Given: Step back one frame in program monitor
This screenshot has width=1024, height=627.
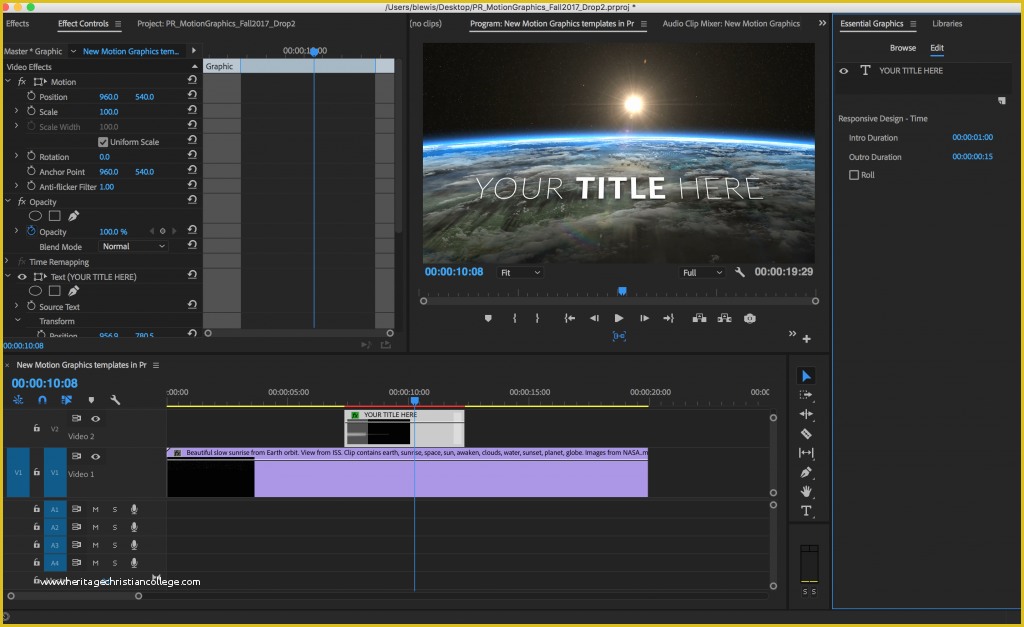Looking at the screenshot, I should (x=594, y=318).
